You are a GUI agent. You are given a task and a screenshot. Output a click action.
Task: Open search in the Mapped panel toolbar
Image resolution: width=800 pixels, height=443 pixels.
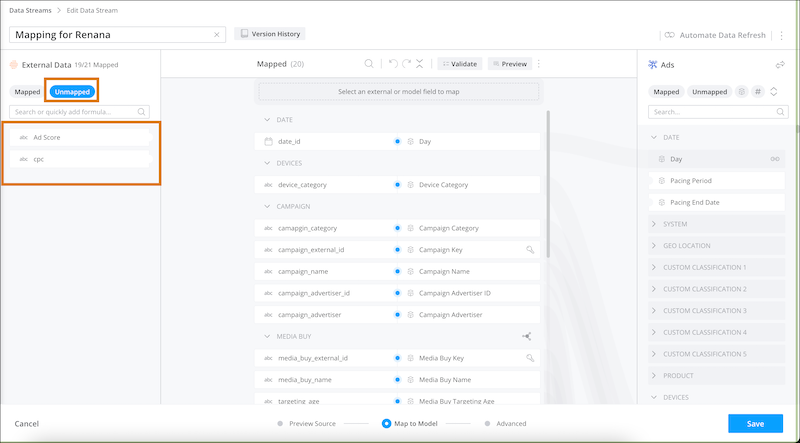pyautogui.click(x=369, y=64)
